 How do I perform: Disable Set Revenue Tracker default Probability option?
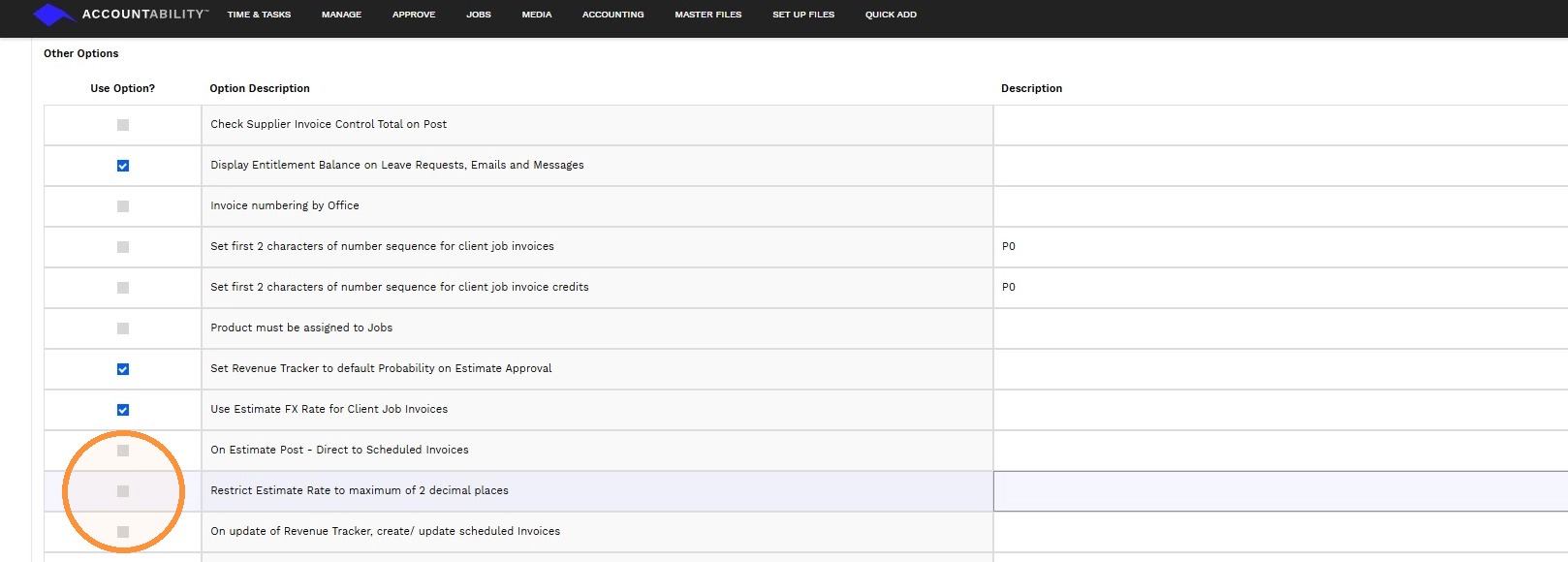[123, 369]
